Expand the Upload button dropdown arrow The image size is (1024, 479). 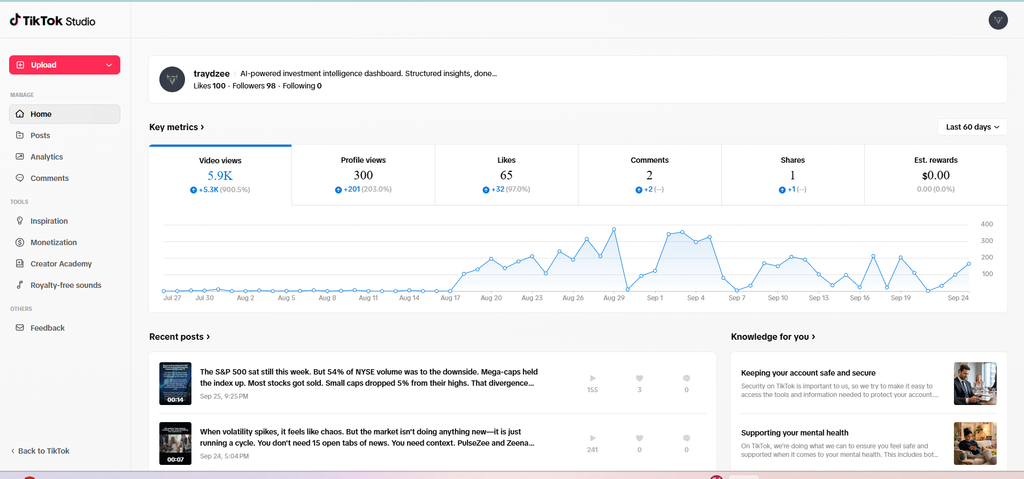tap(108, 65)
